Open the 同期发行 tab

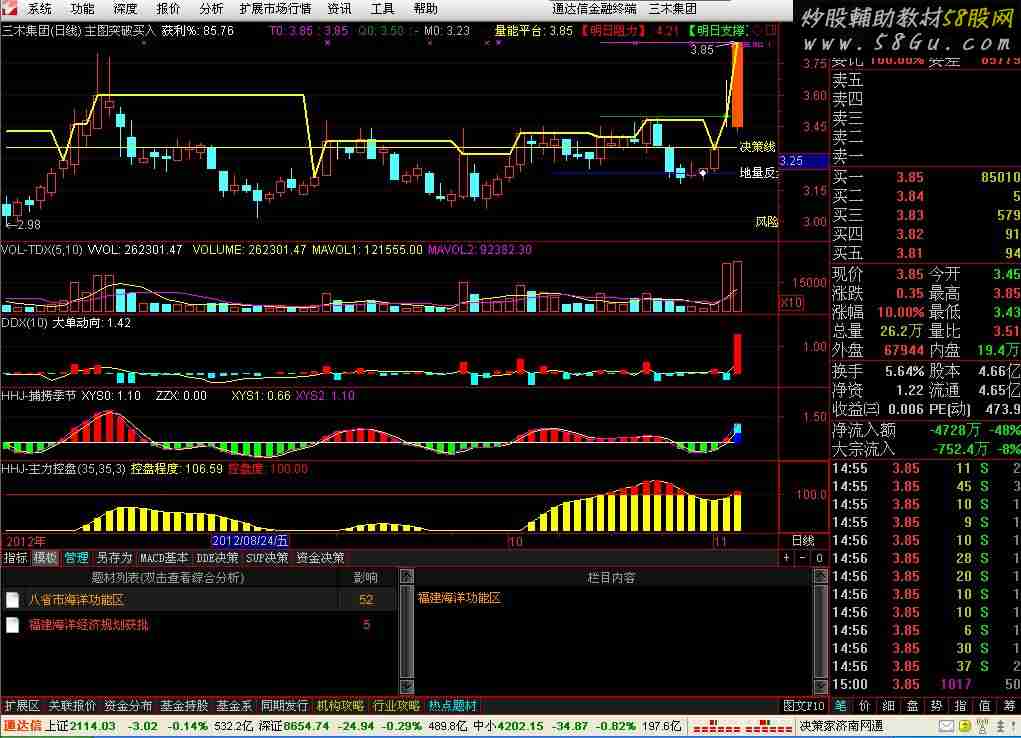coord(284,706)
